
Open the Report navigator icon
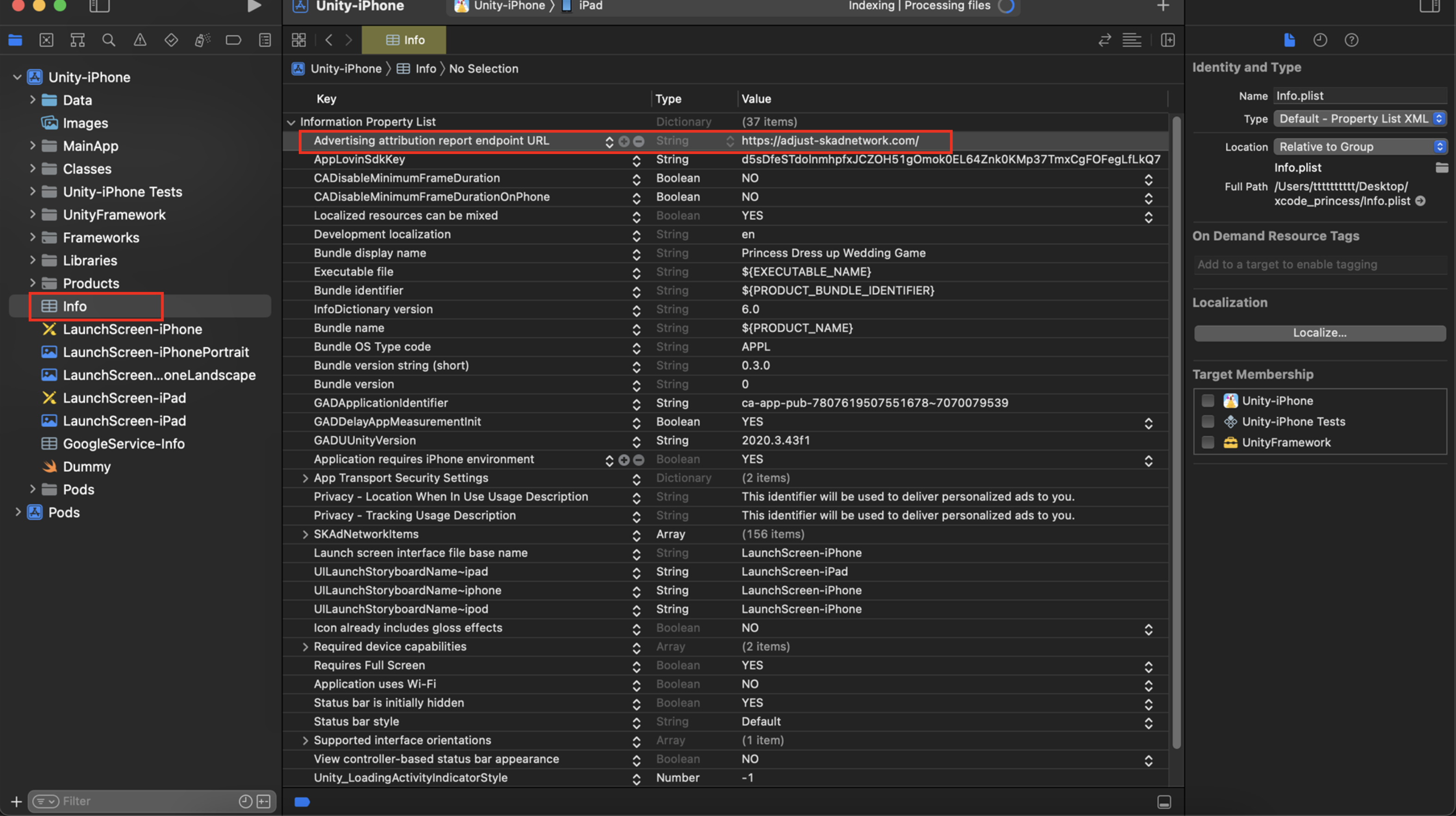265,40
